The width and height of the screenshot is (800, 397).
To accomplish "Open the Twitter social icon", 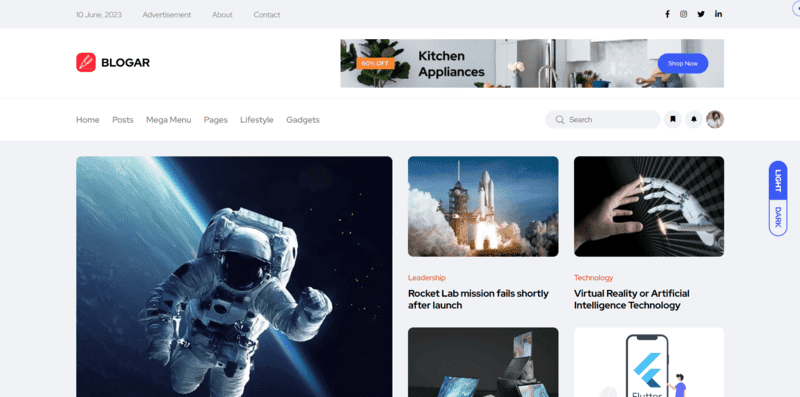I will pyautogui.click(x=701, y=14).
